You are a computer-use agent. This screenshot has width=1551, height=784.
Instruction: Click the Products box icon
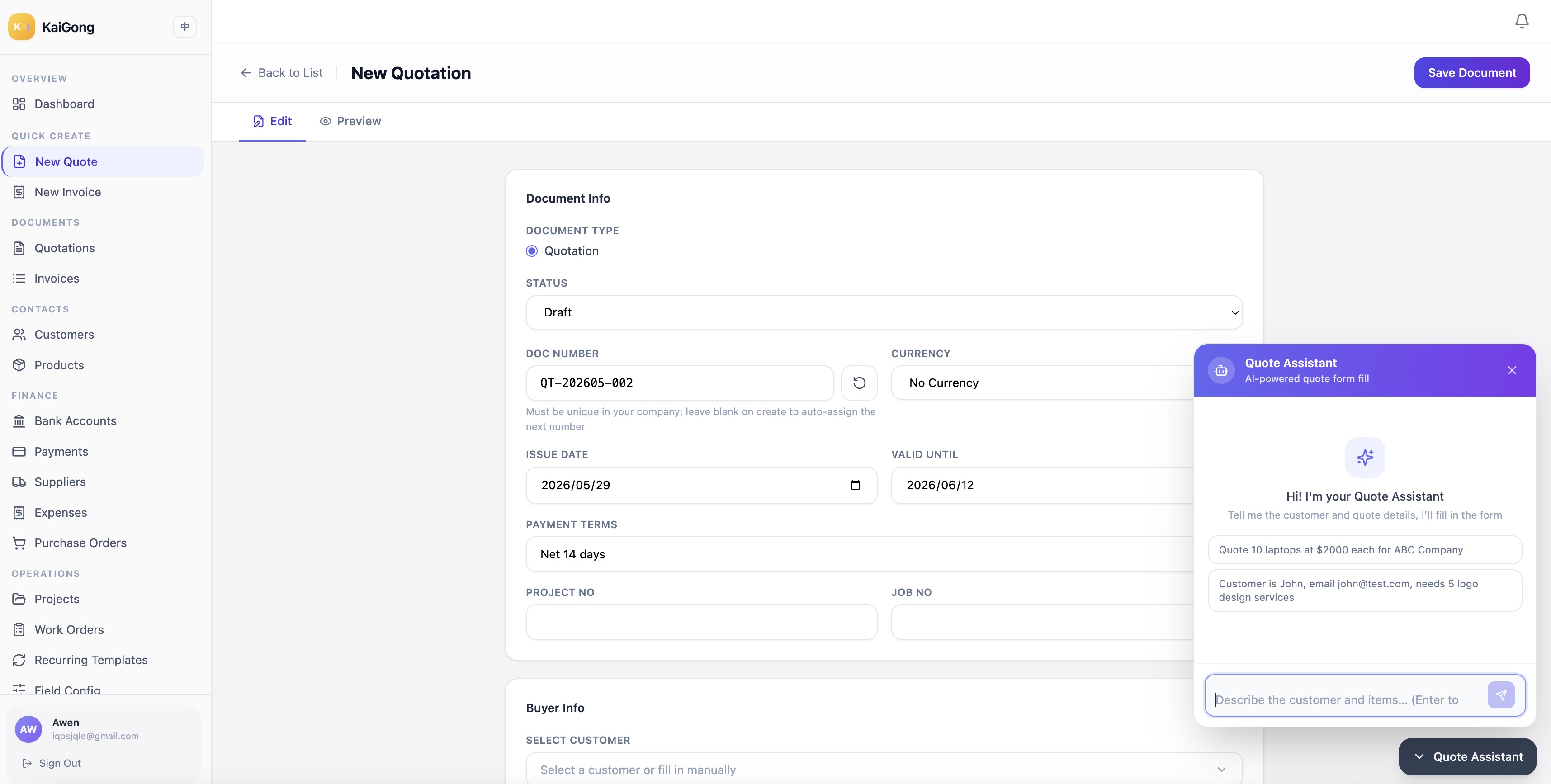point(19,365)
